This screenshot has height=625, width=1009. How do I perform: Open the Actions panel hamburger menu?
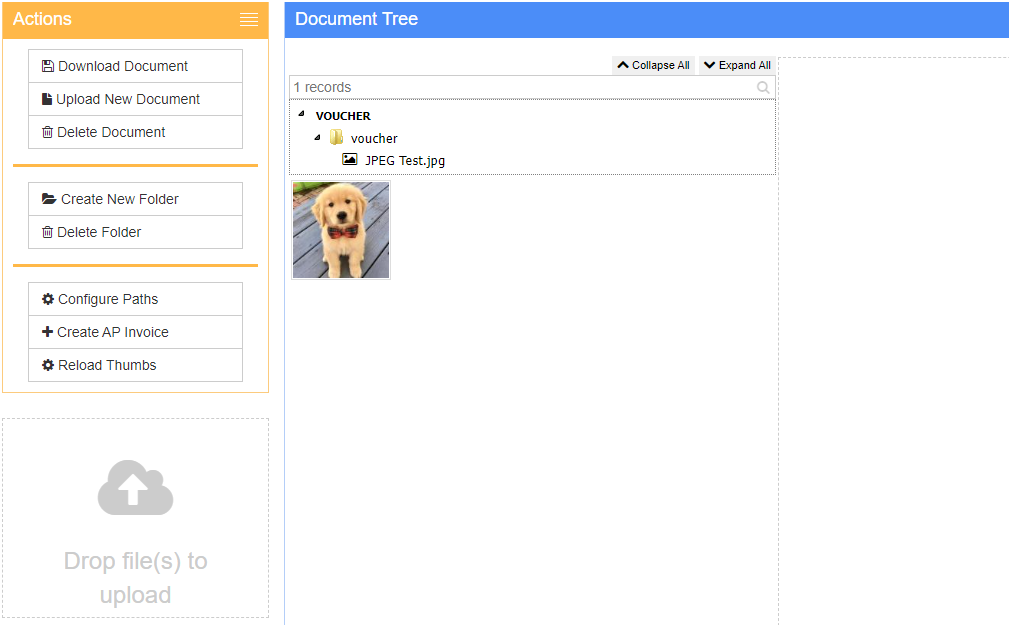249,19
